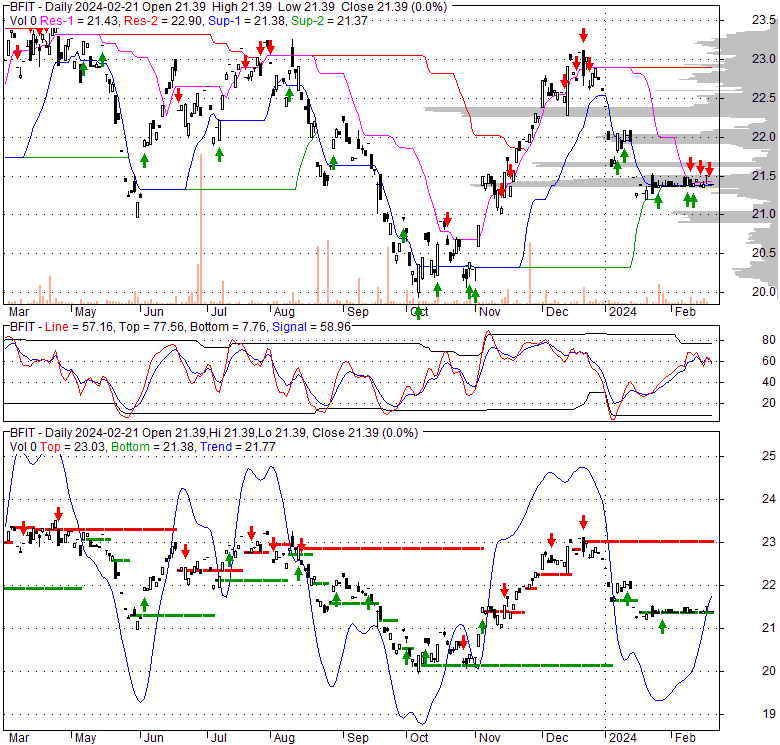
Task: Select the Nov label on the top chart's time axis
Action: 489,312
